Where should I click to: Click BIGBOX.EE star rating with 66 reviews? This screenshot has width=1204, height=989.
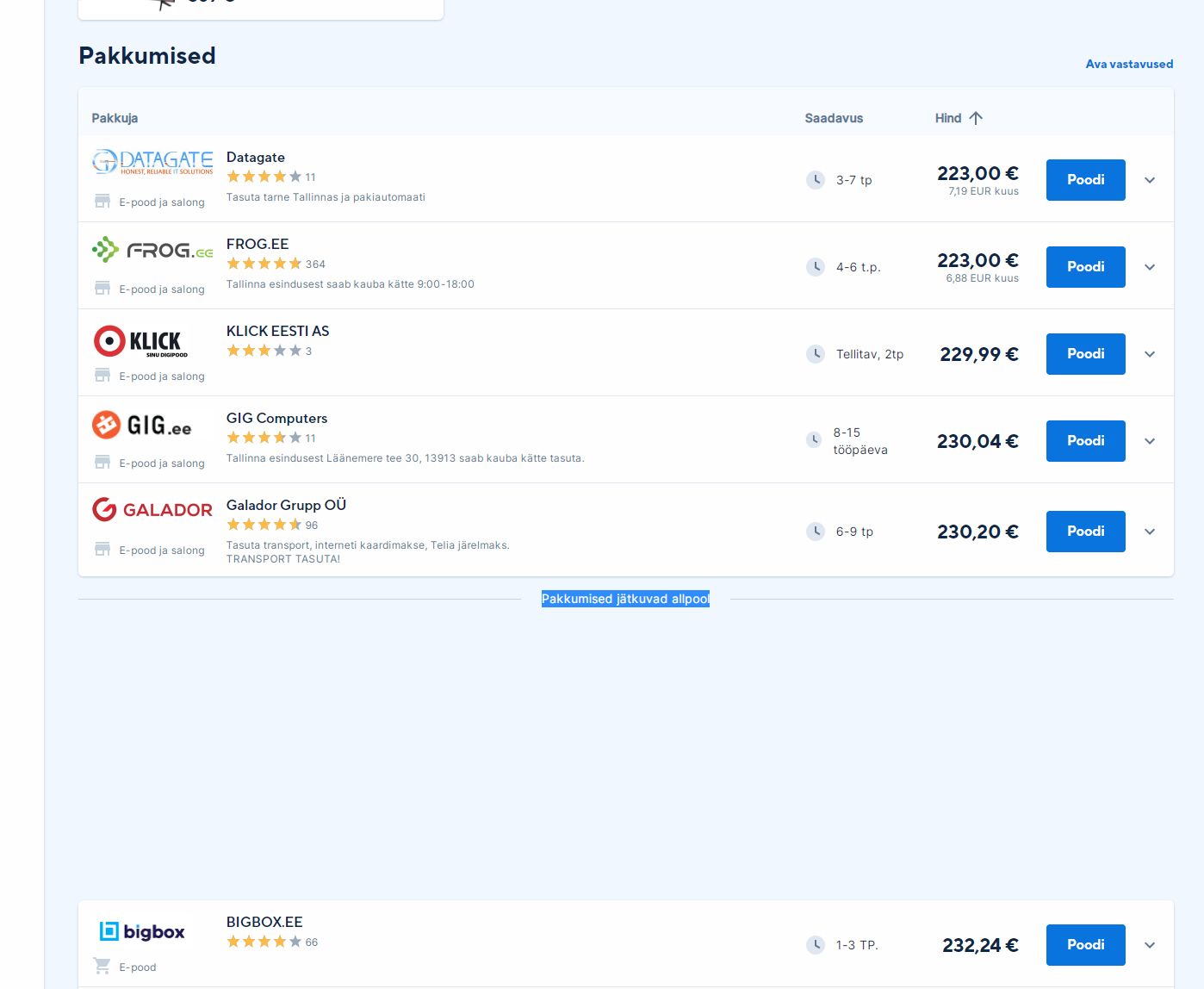(x=264, y=942)
